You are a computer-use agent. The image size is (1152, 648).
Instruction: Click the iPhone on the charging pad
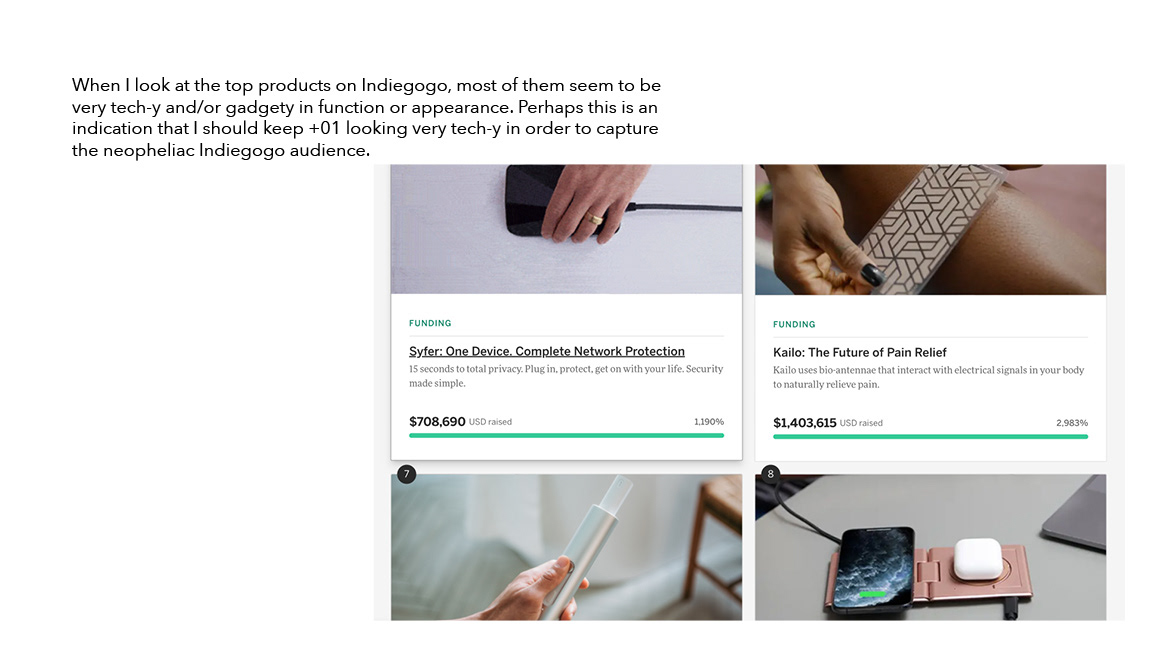point(874,567)
